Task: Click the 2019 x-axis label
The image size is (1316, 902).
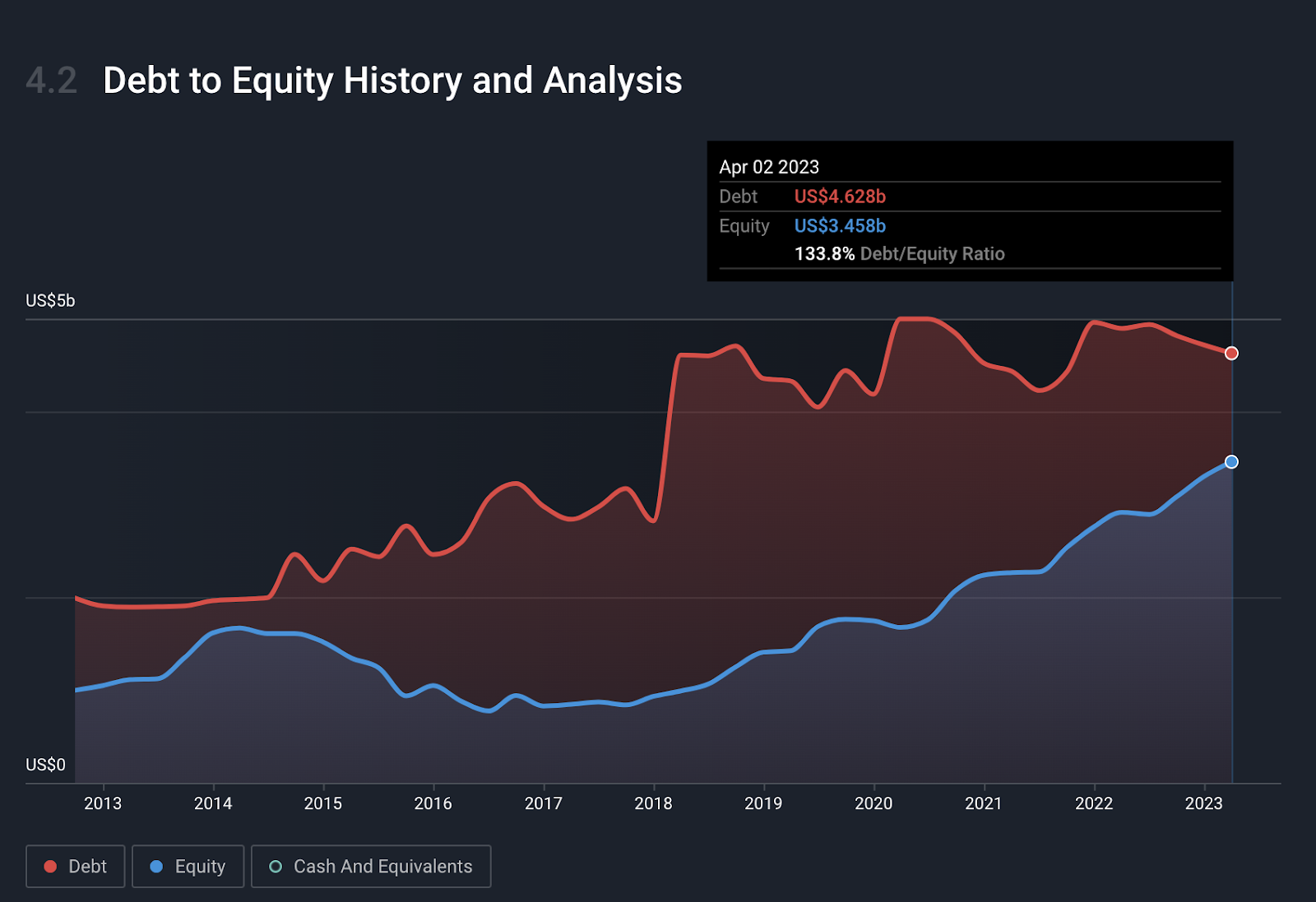Action: tap(764, 803)
